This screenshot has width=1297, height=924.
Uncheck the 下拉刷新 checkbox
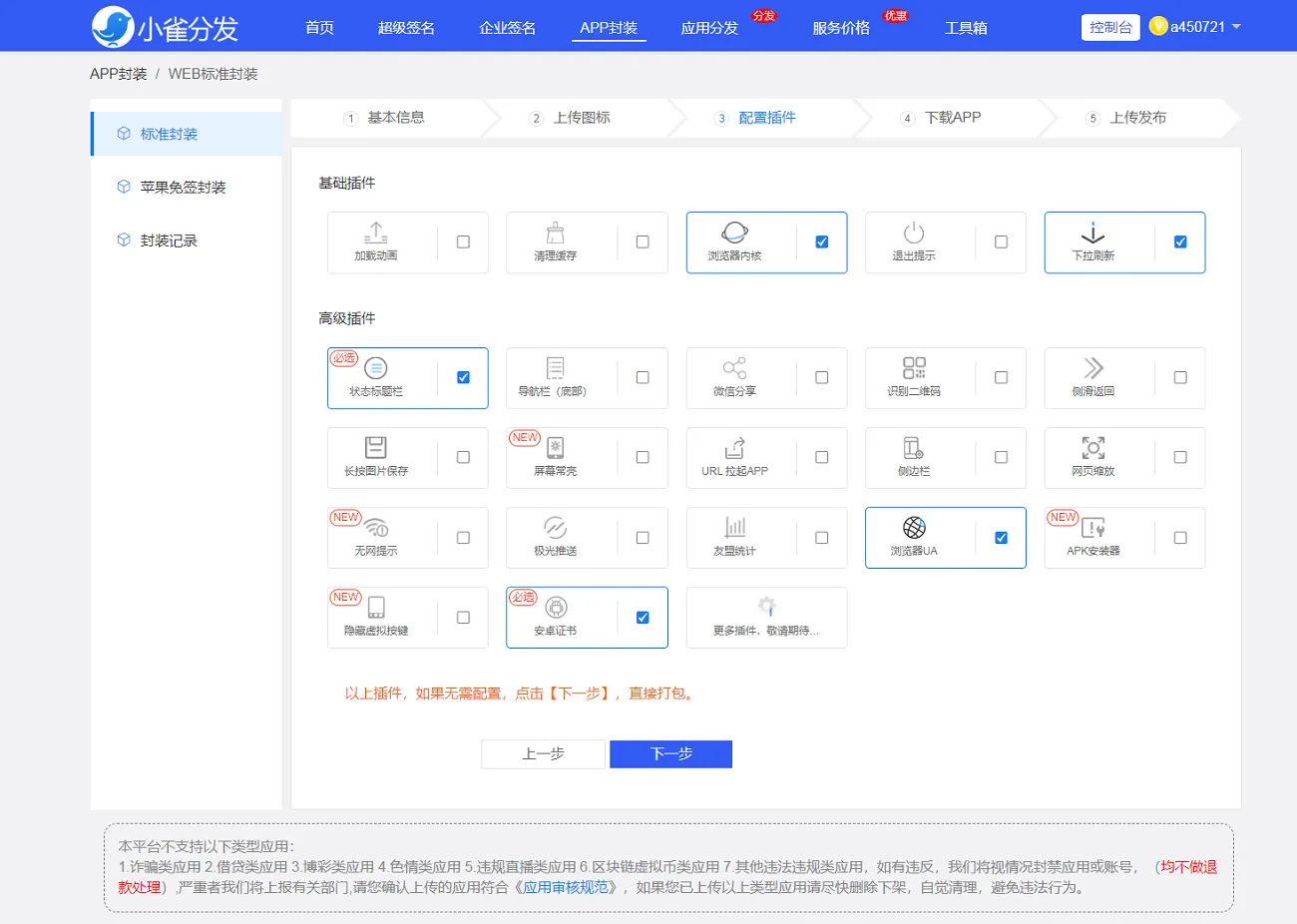(x=1180, y=242)
